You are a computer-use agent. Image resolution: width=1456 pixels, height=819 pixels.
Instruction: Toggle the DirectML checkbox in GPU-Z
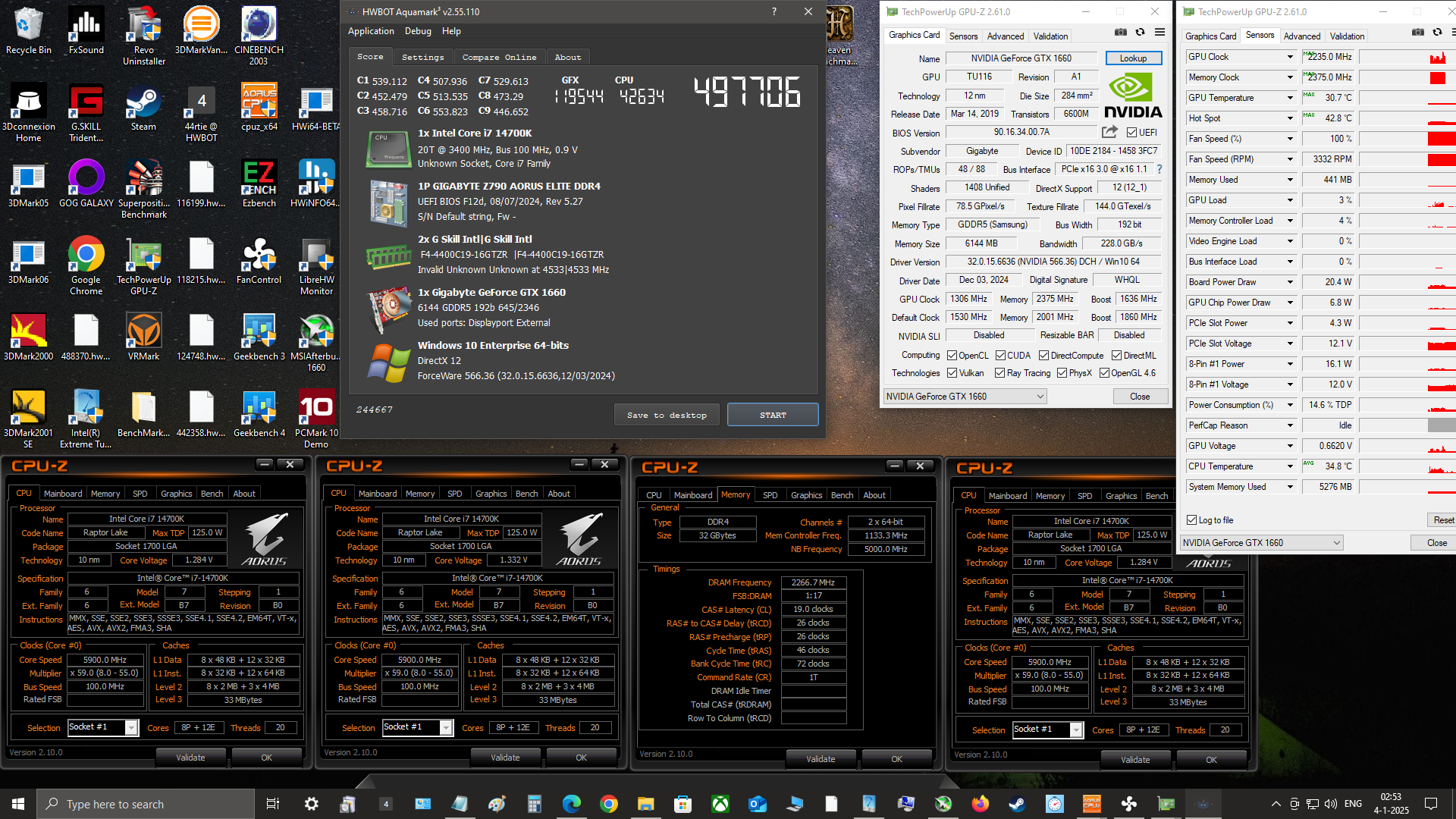coord(1116,356)
